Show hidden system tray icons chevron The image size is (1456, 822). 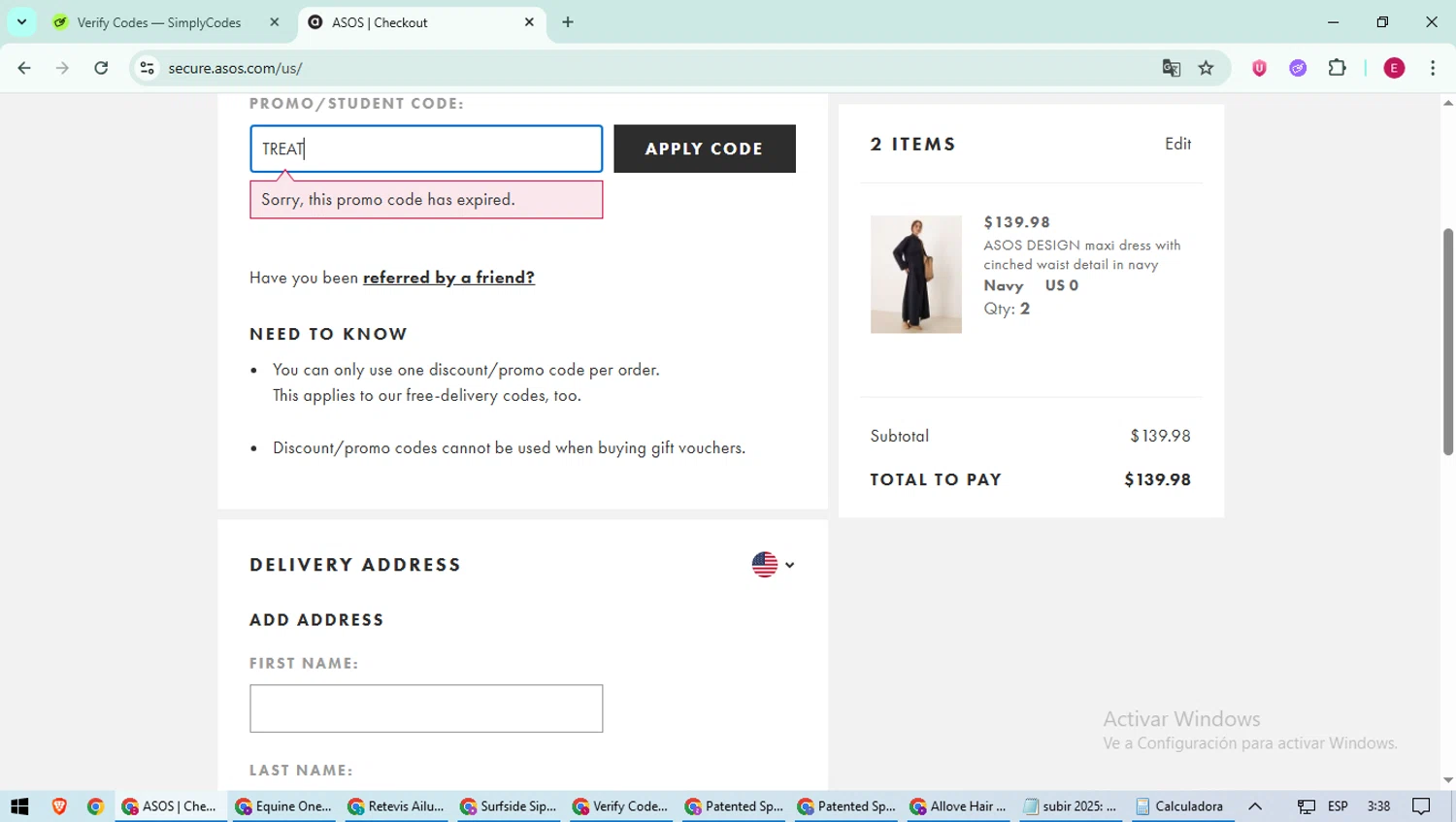tap(1255, 806)
